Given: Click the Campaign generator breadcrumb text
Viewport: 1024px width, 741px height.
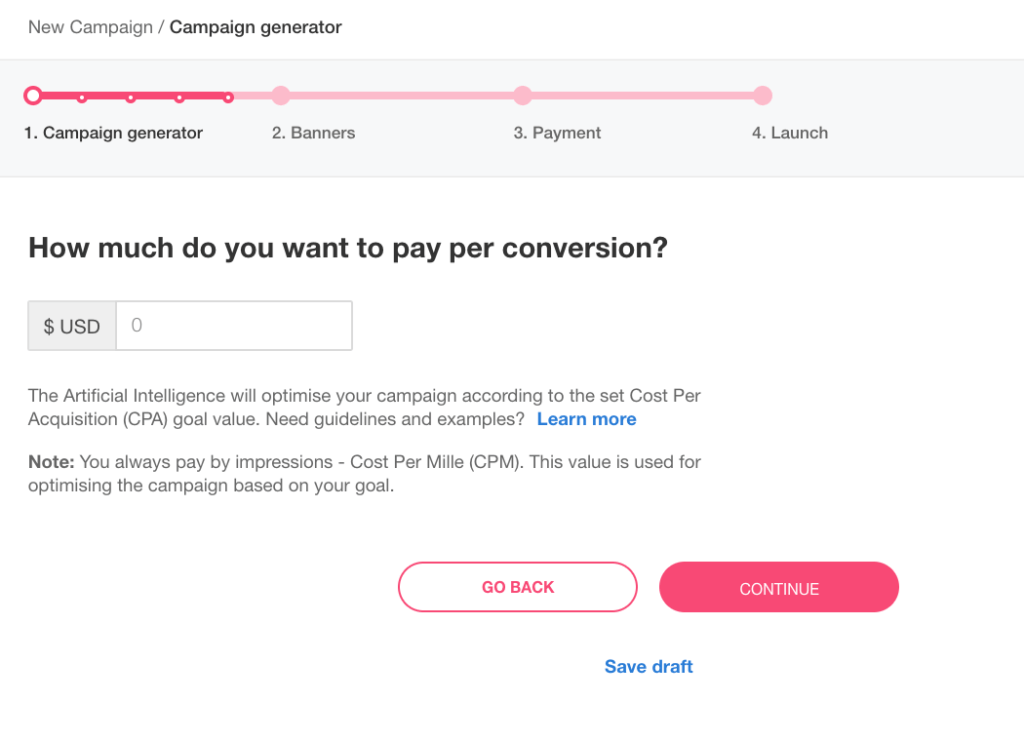Looking at the screenshot, I should click(256, 27).
